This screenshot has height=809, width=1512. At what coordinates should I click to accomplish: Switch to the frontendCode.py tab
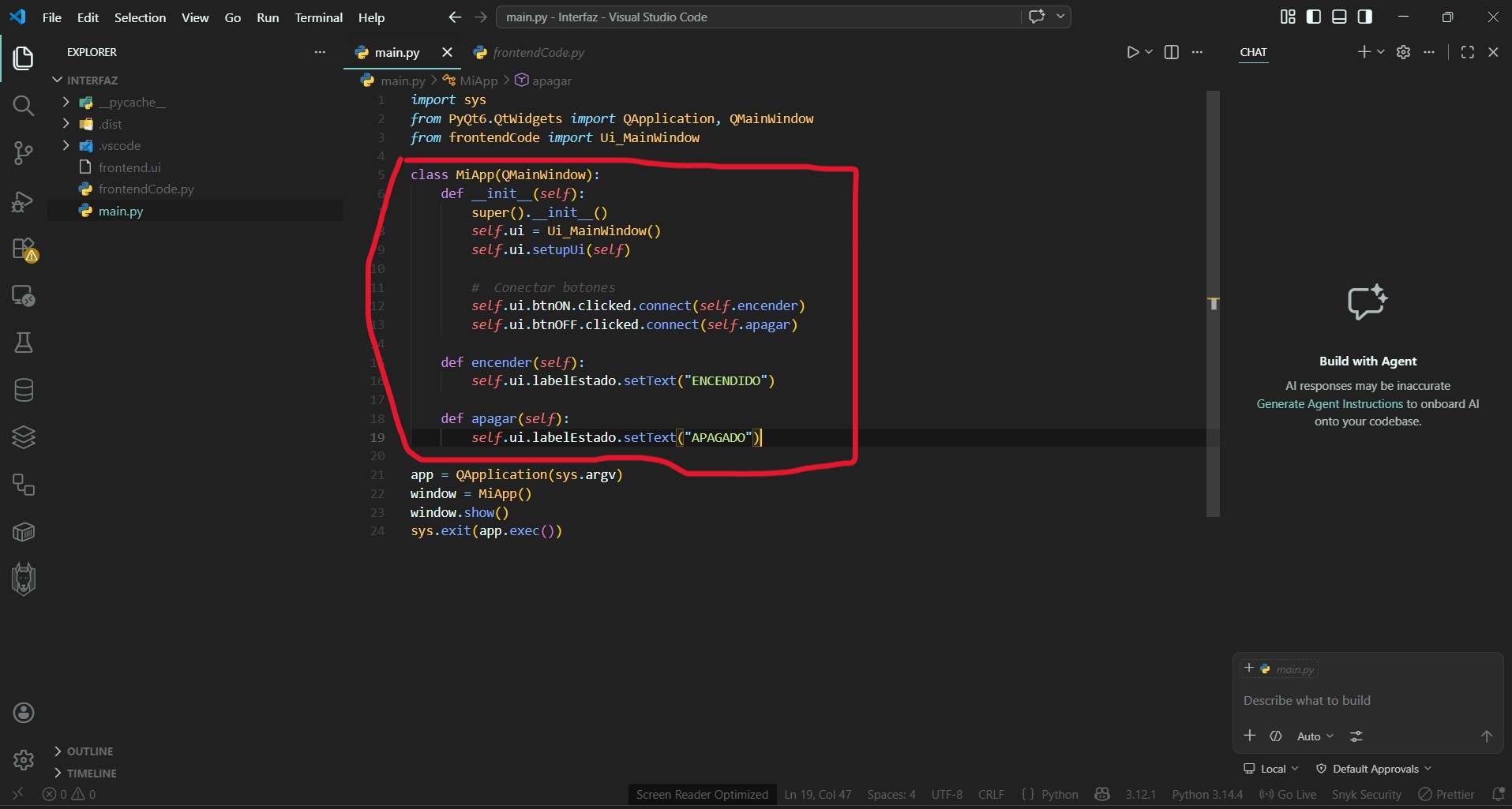[529, 53]
